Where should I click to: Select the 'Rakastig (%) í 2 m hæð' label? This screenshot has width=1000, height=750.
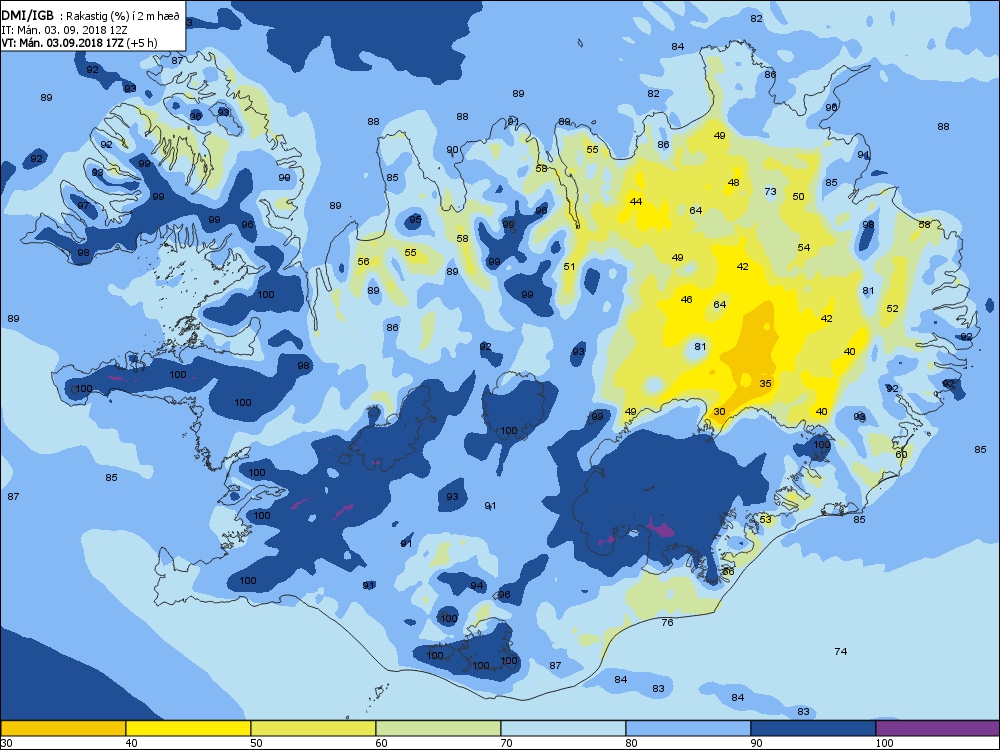(x=124, y=17)
